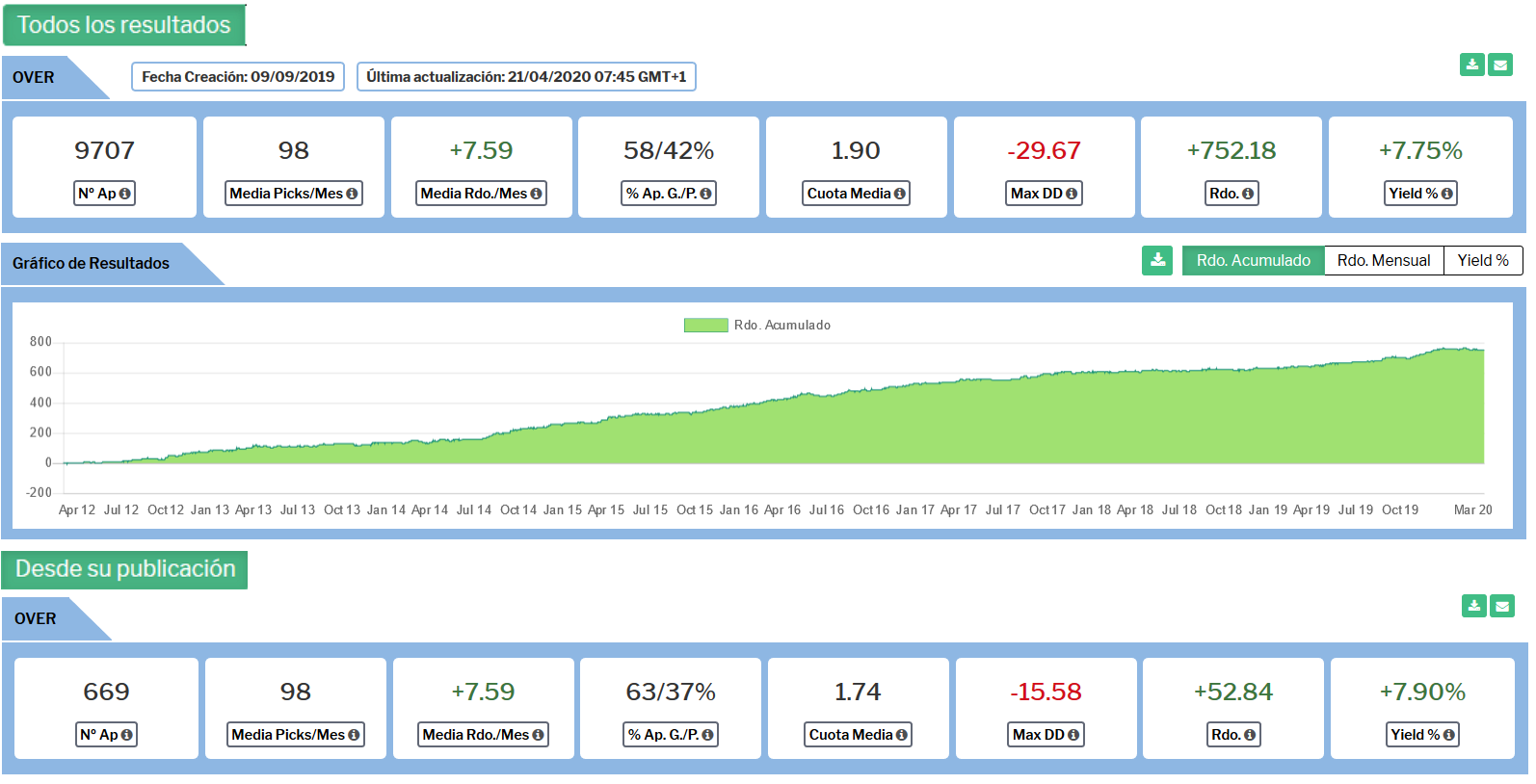Click the 58/42% win ratio value
The width and height of the screenshot is (1536, 784).
coord(669,150)
